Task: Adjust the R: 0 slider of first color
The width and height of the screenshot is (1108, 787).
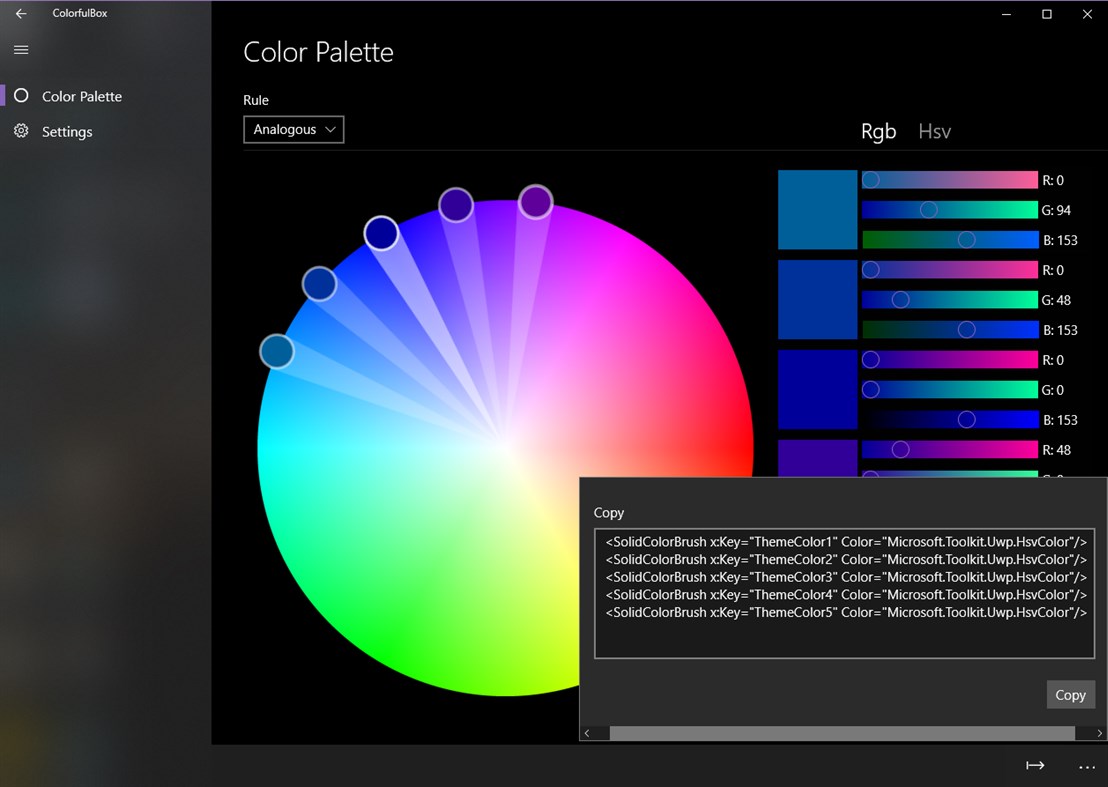Action: (x=950, y=180)
